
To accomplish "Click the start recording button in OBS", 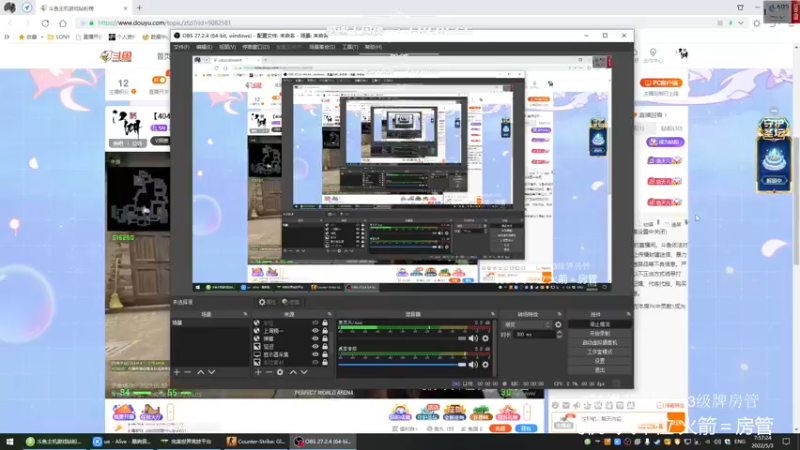I will (x=599, y=334).
